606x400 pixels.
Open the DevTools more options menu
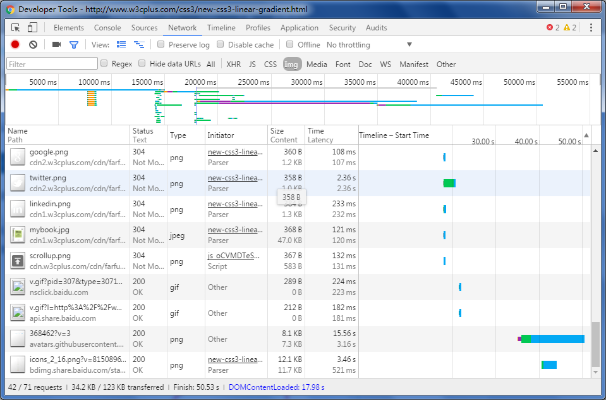pos(590,28)
